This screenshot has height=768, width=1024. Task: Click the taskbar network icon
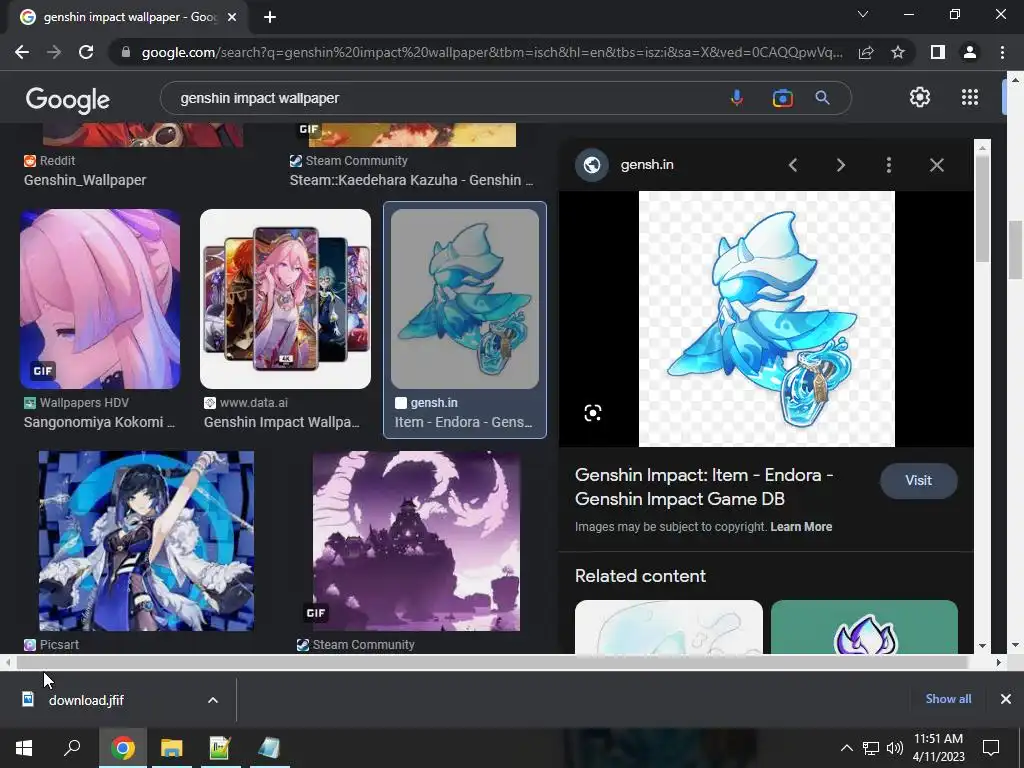click(x=871, y=748)
